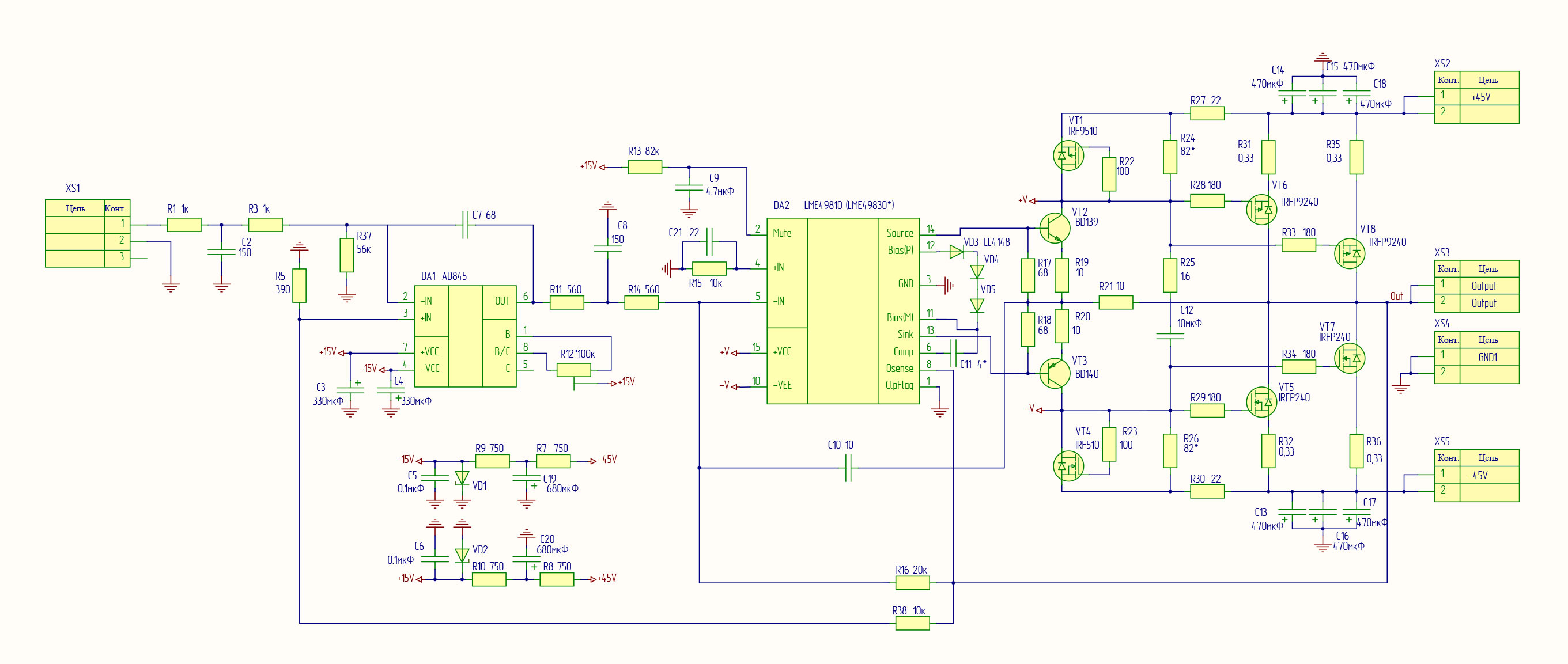The height and width of the screenshot is (664, 1568).
Task: Click the XS1 input connector table
Action: [x=88, y=233]
